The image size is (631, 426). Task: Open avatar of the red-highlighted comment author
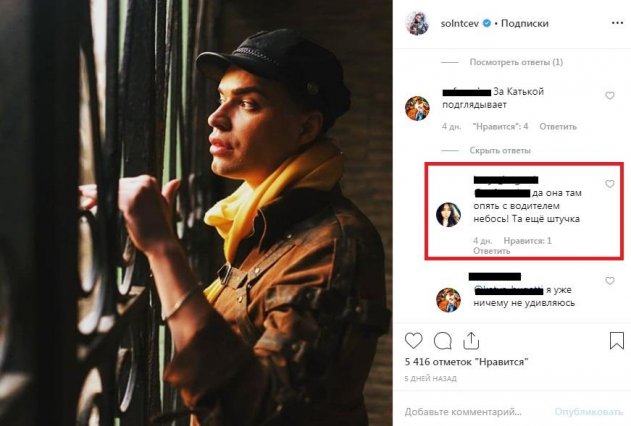point(447,214)
